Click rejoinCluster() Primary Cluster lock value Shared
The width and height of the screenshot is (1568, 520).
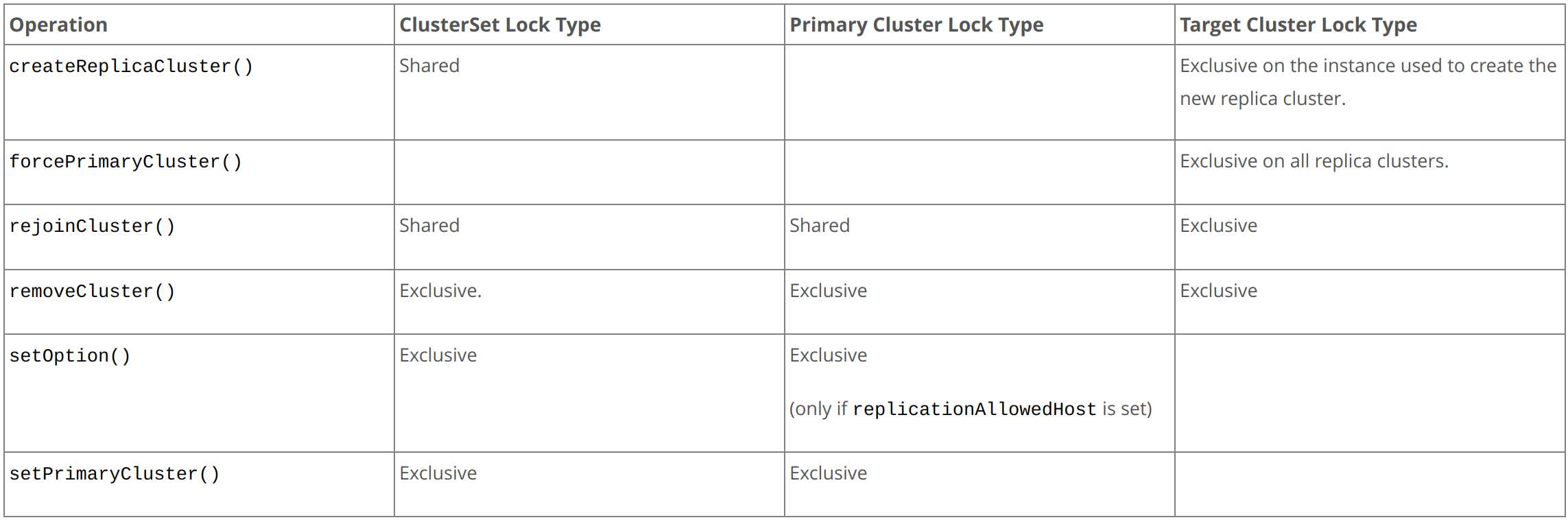819,226
